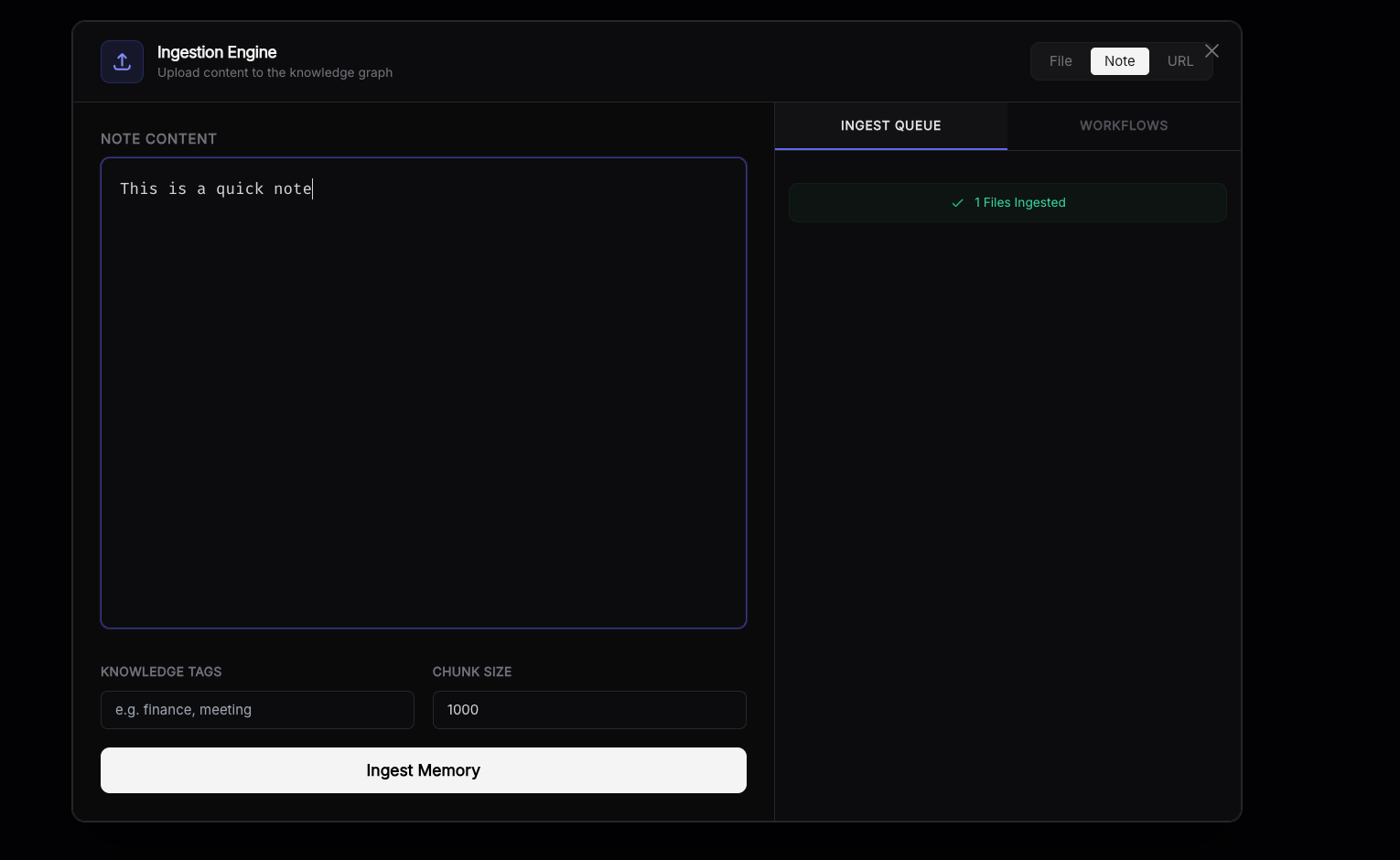
Task: Click 'Upload content to the knowledge graph' subtitle
Action: (x=275, y=73)
